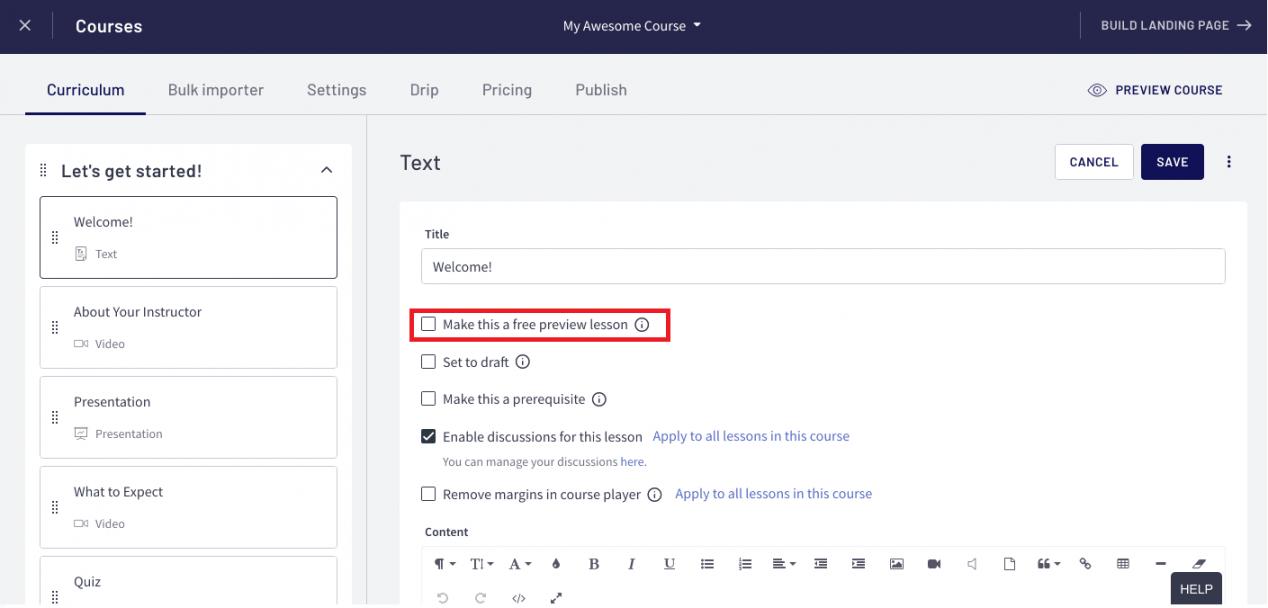The image size is (1268, 608).
Task: Pick a text color with droplet icon
Action: point(556,564)
